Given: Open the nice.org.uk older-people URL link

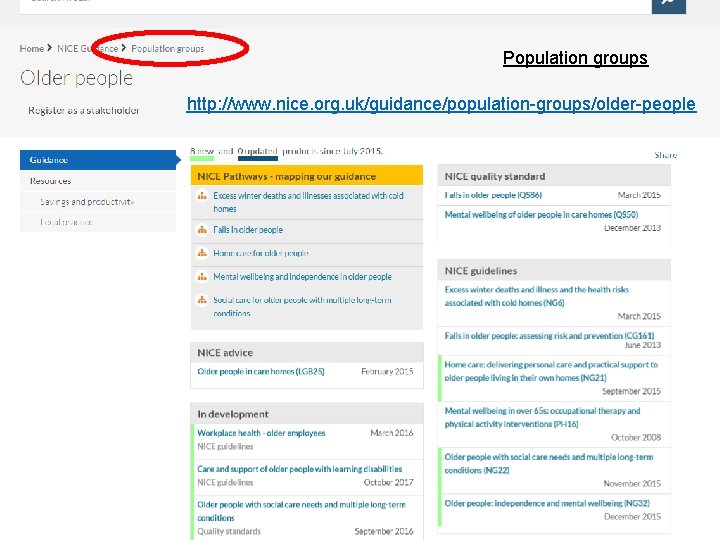Looking at the screenshot, I should (441, 104).
